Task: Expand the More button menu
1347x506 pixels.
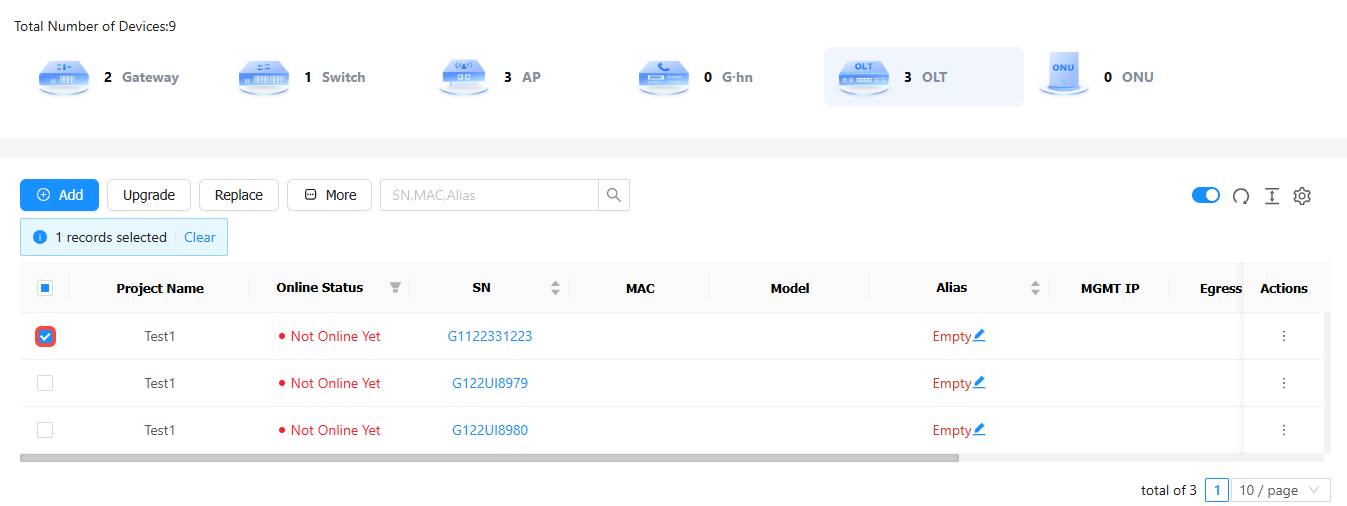Action: point(329,195)
